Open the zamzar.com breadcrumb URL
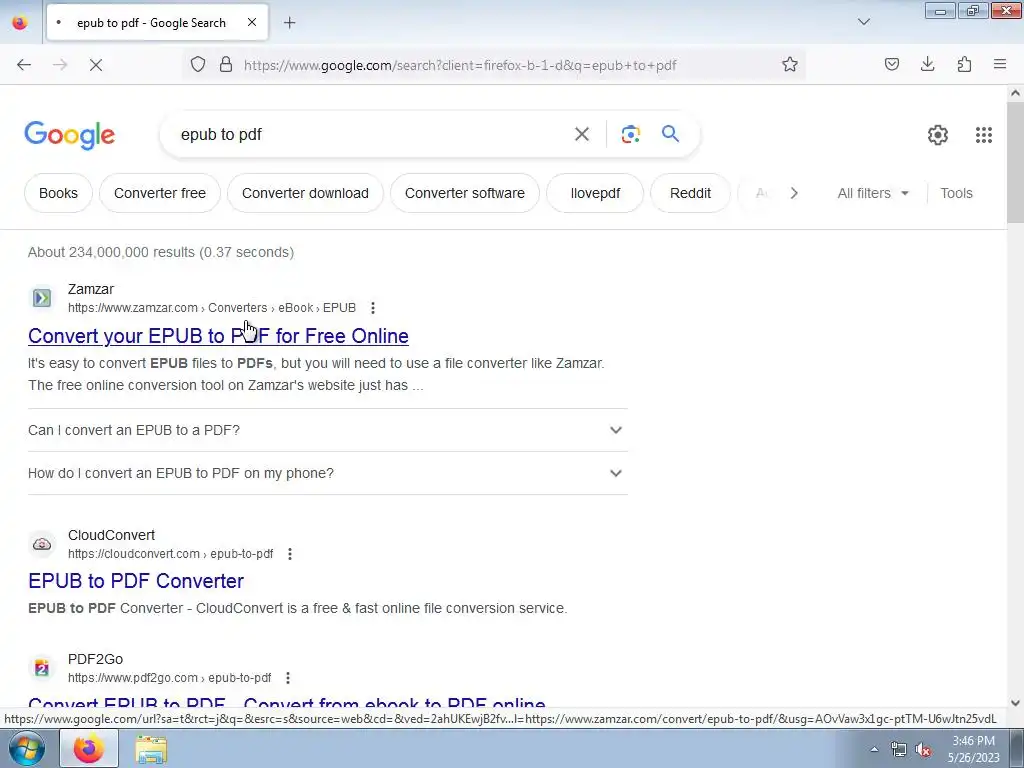The width and height of the screenshot is (1024, 768). [212, 308]
